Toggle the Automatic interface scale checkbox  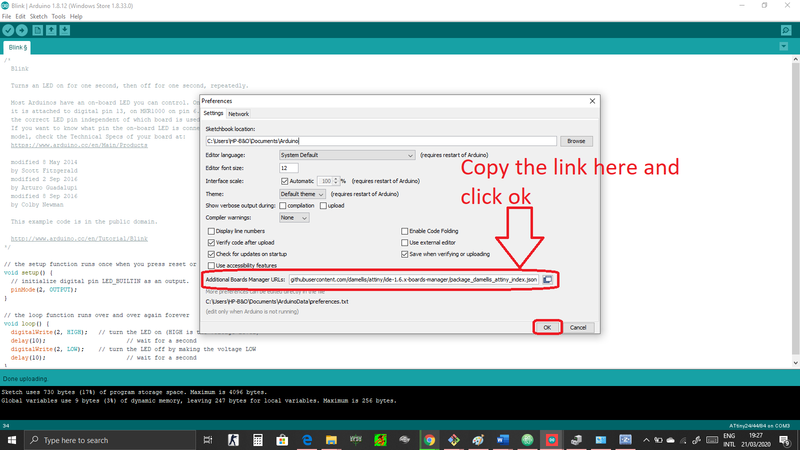click(x=285, y=181)
